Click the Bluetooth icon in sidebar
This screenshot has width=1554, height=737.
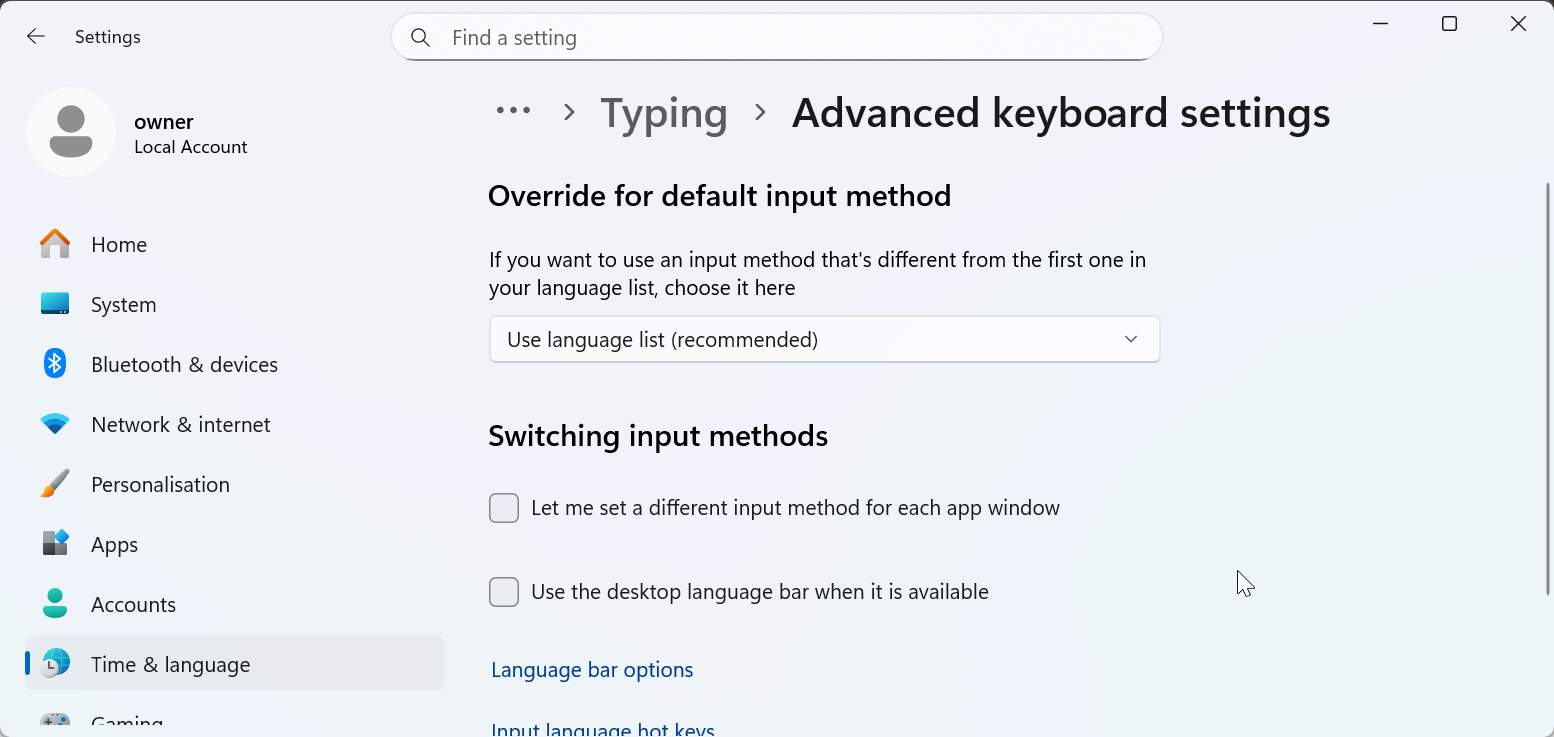(55, 364)
